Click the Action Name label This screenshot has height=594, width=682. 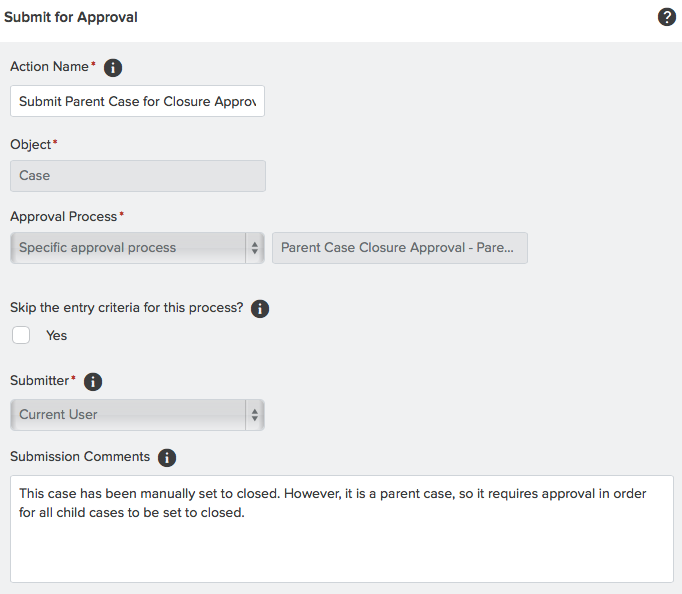[x=49, y=67]
